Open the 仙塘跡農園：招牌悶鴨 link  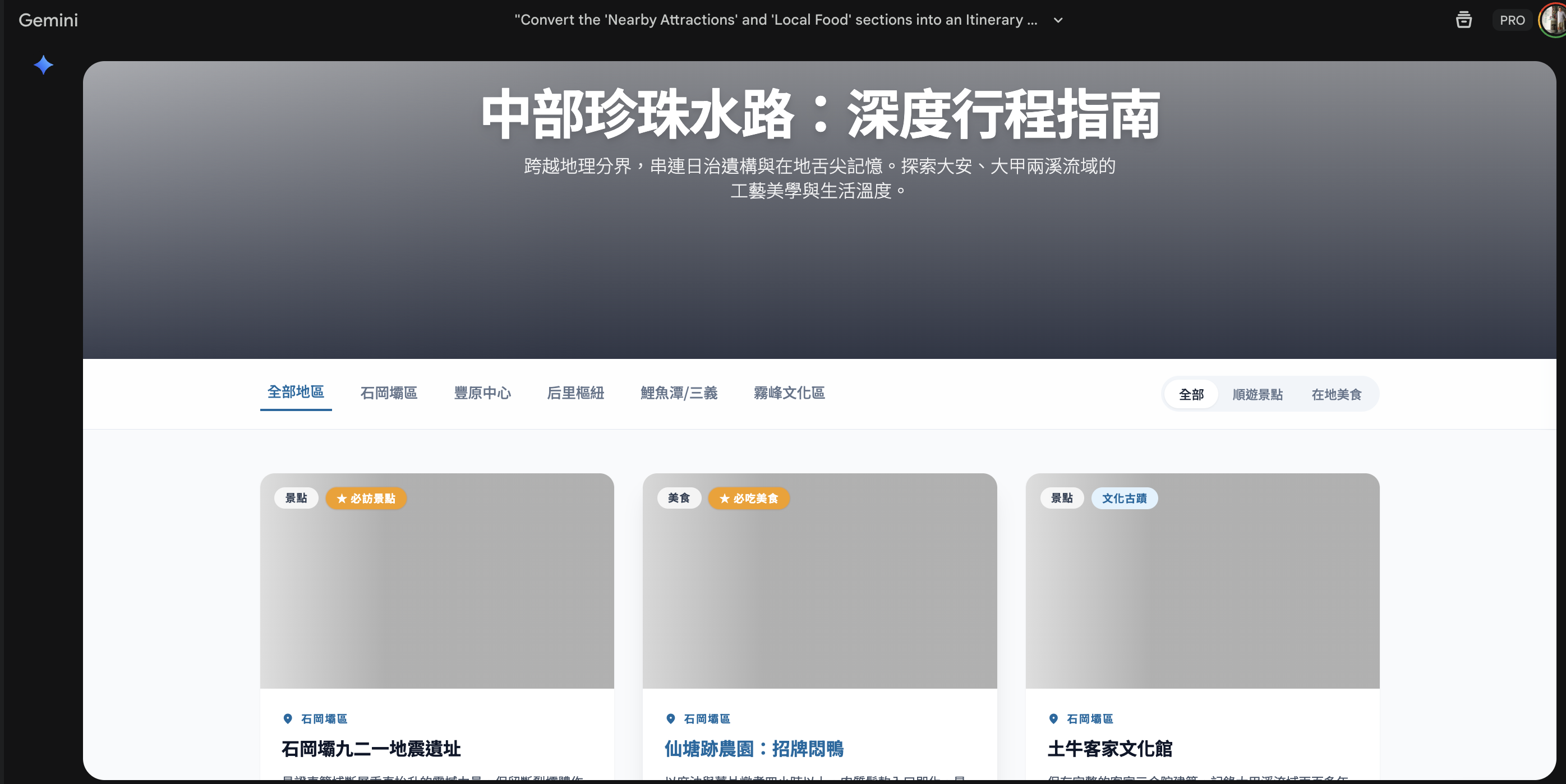point(754,749)
